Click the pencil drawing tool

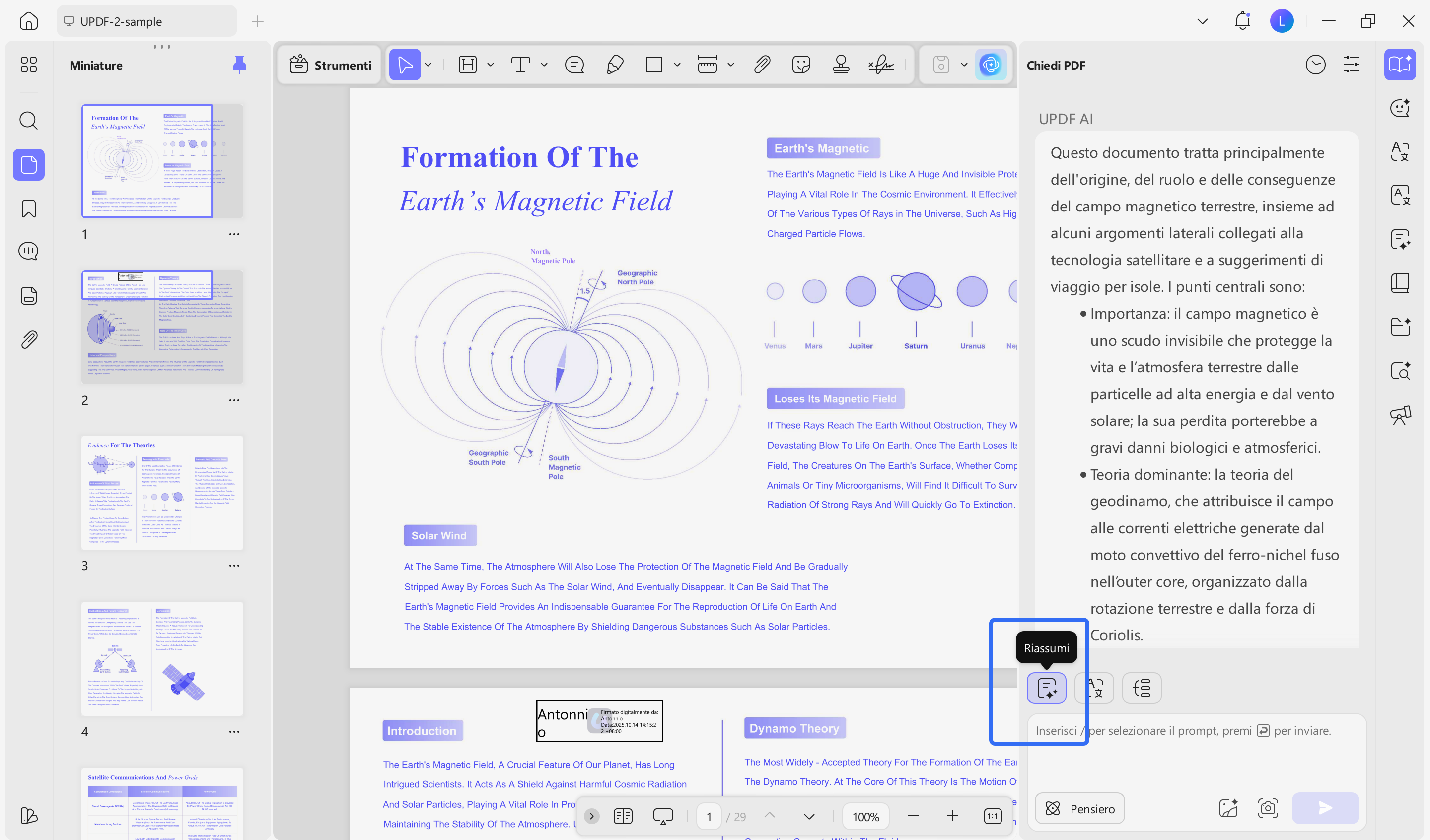[x=615, y=65]
